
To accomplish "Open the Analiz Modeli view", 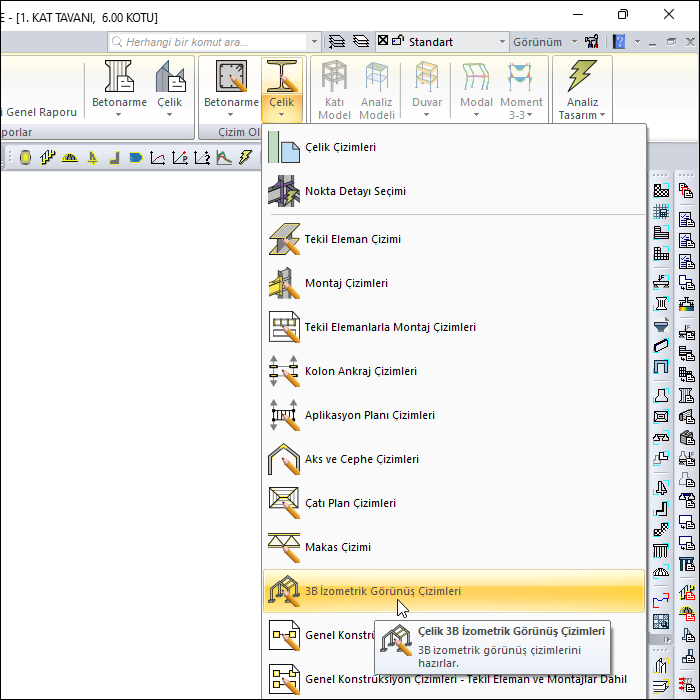I will pyautogui.click(x=377, y=90).
